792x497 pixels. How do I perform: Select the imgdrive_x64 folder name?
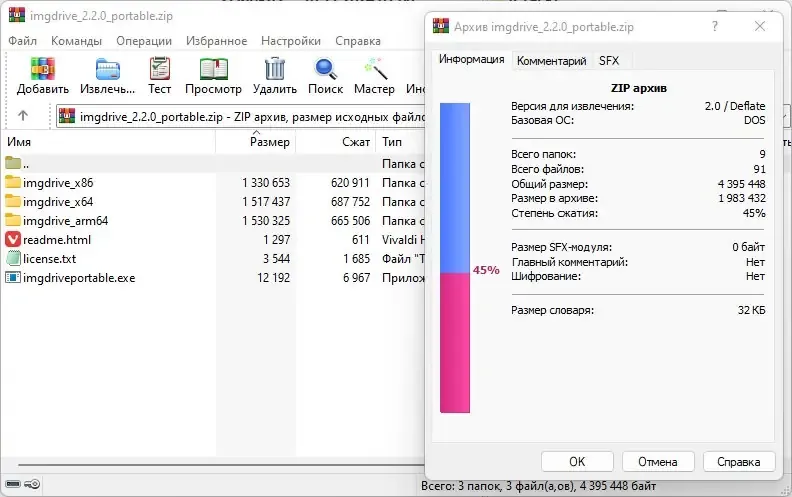point(58,202)
